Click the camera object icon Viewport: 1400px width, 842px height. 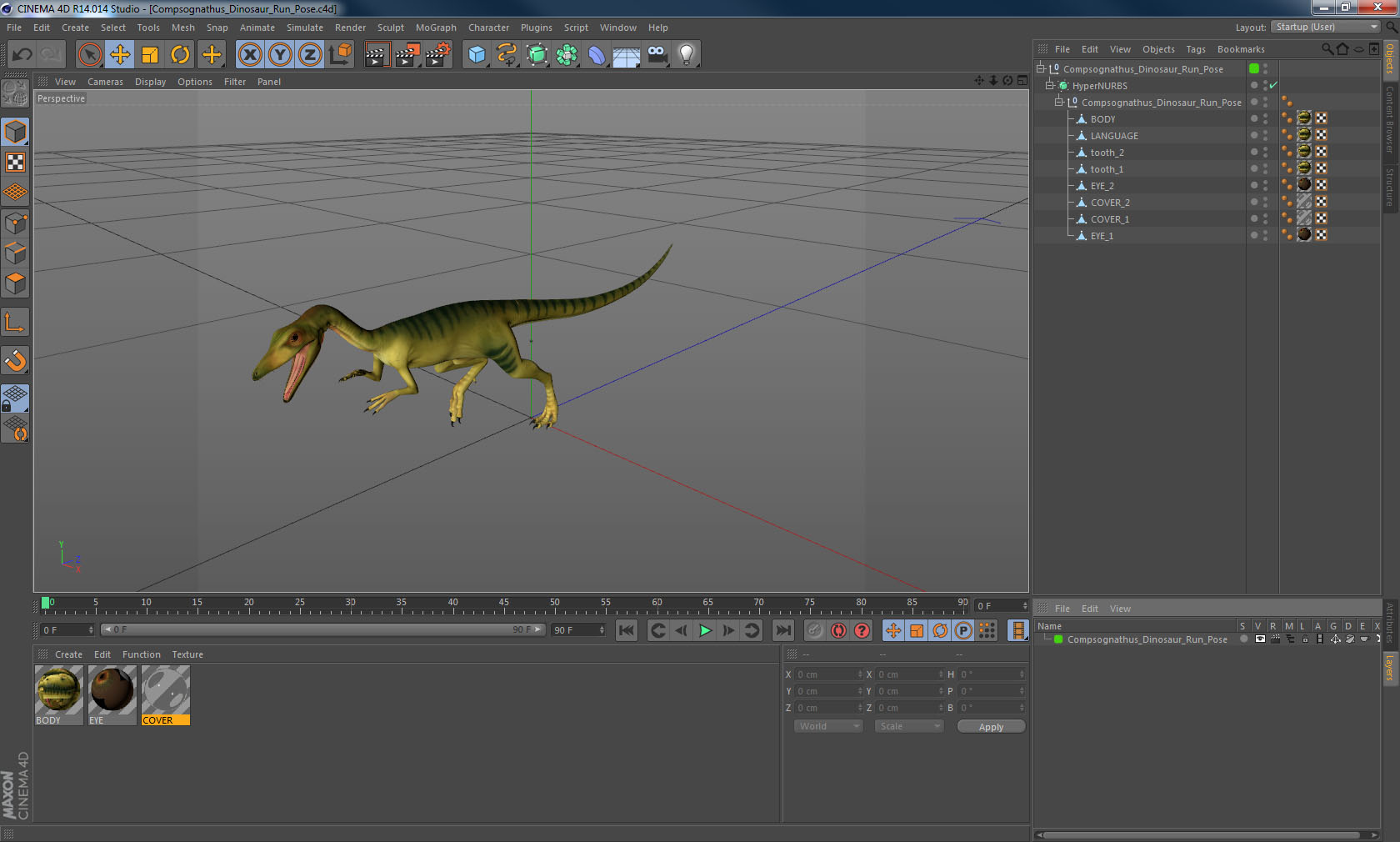(x=657, y=55)
